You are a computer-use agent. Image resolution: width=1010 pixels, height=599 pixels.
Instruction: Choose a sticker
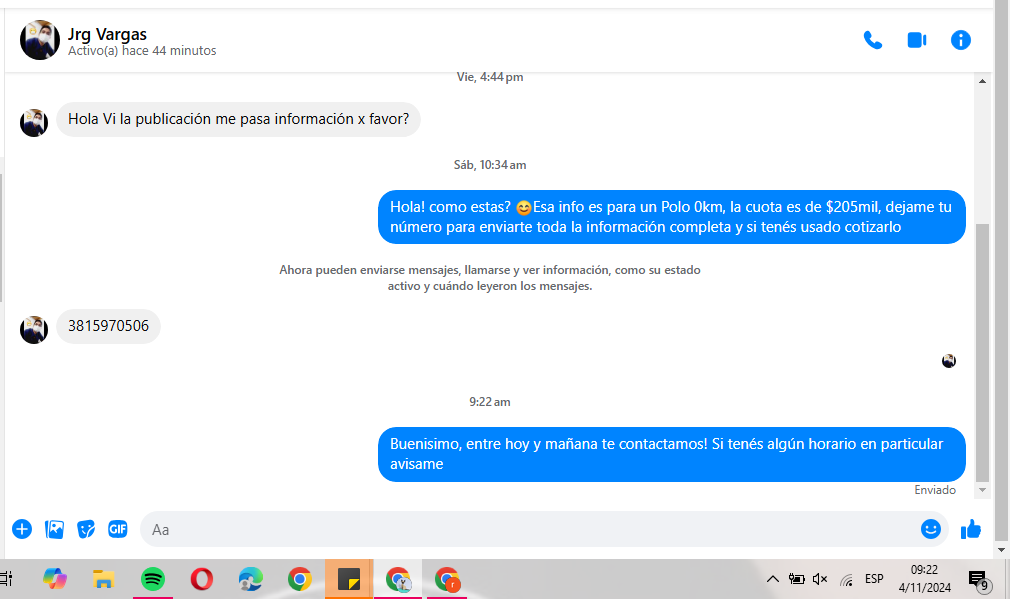pos(86,529)
